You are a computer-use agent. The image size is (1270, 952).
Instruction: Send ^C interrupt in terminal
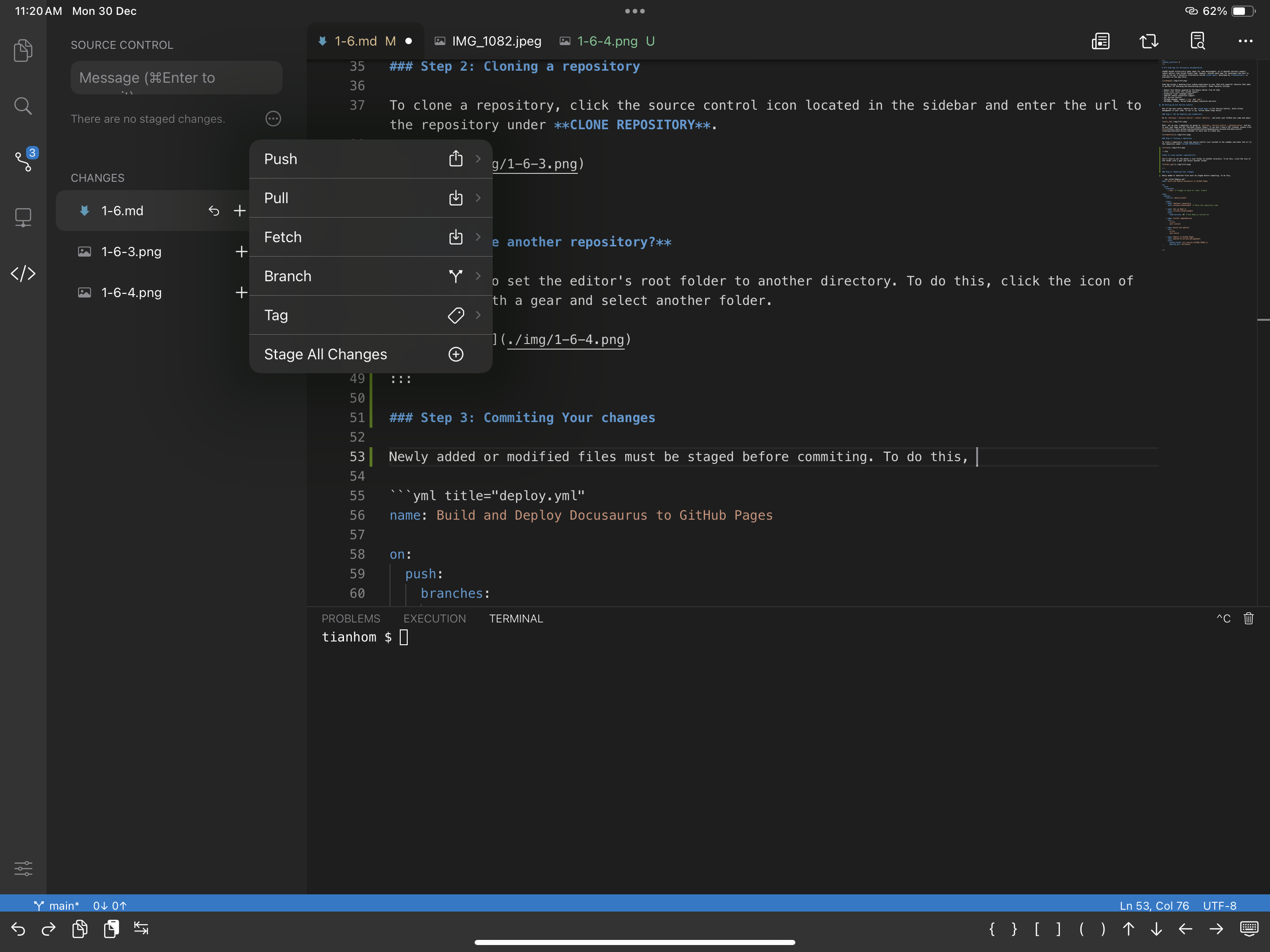(1224, 618)
